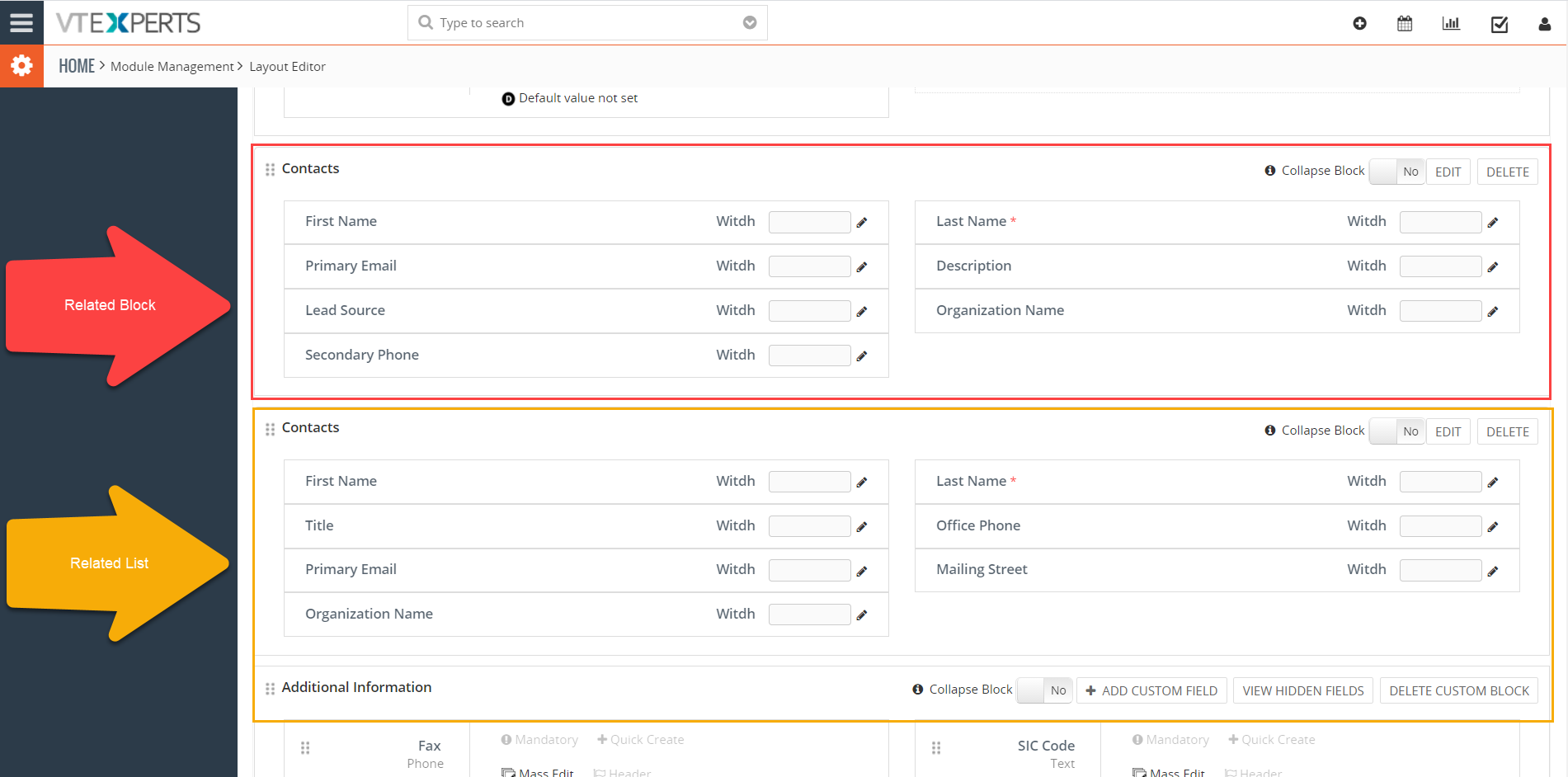Image resolution: width=1568 pixels, height=777 pixels.
Task: Open Layout Editor breadcrumb
Action: 287,67
